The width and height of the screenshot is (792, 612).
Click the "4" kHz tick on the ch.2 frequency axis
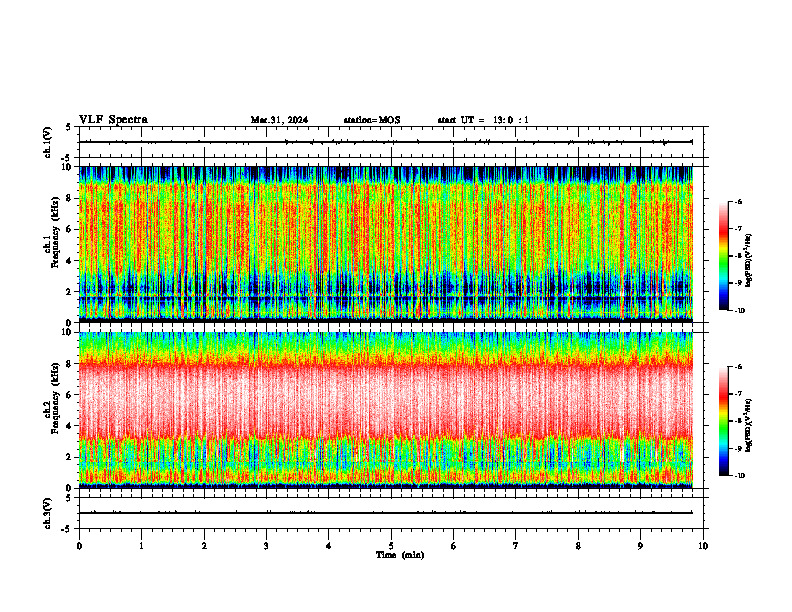(x=69, y=426)
